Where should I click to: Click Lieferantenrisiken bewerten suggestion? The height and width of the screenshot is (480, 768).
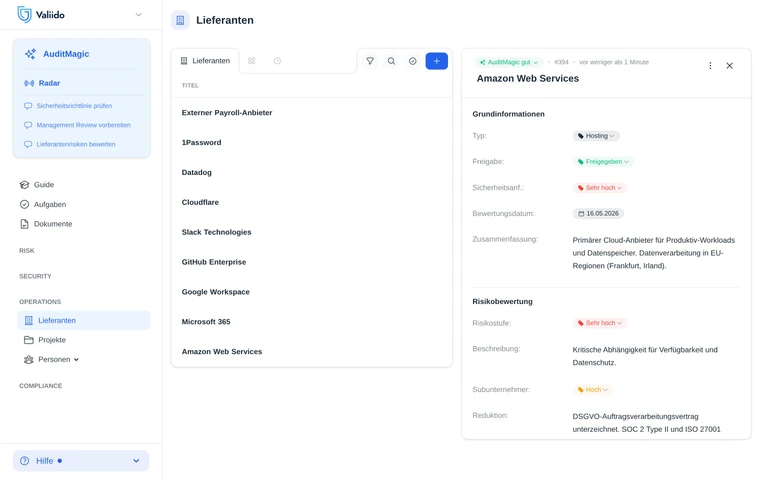coord(76,144)
